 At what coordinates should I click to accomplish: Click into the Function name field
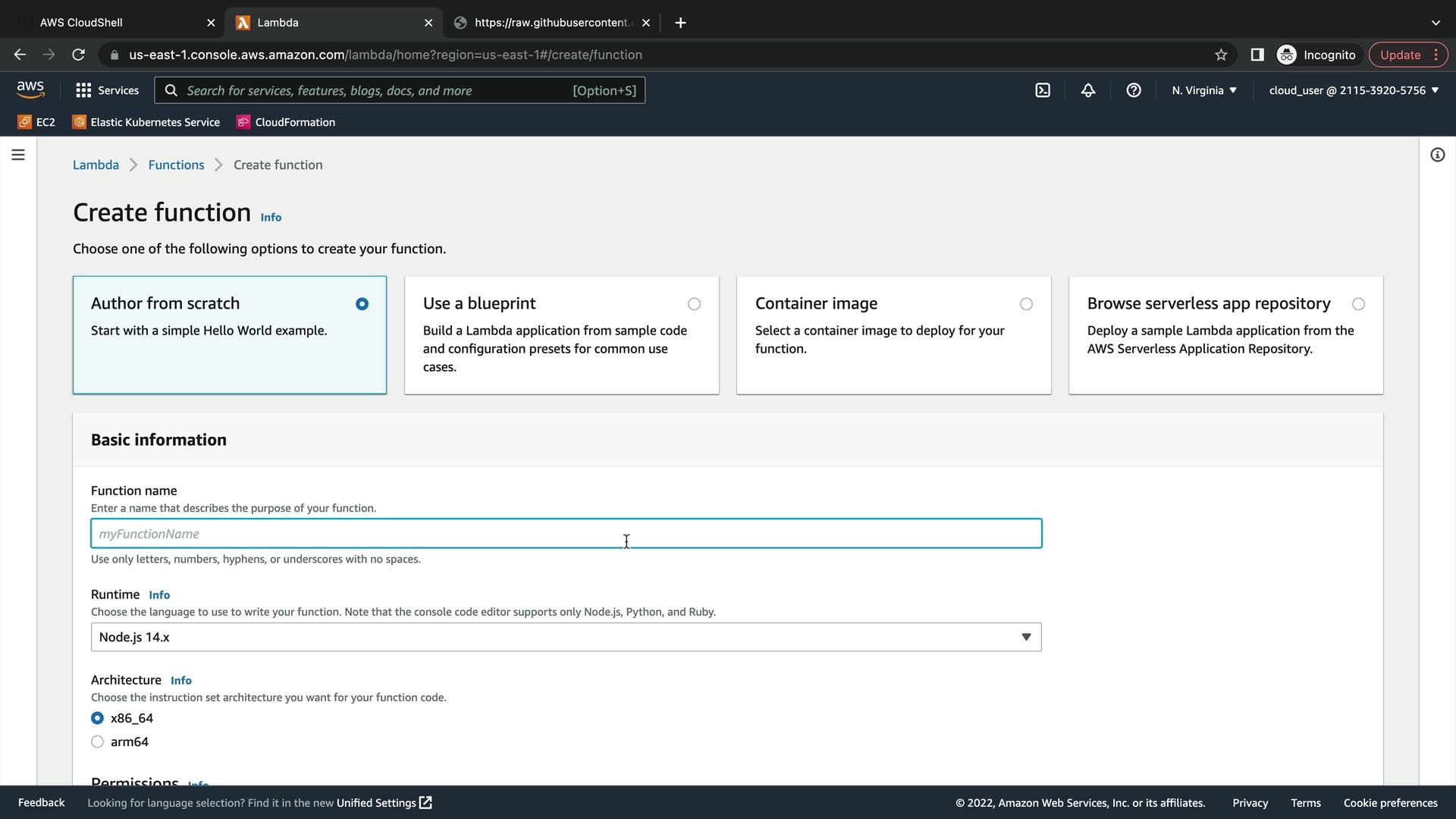pos(566,534)
